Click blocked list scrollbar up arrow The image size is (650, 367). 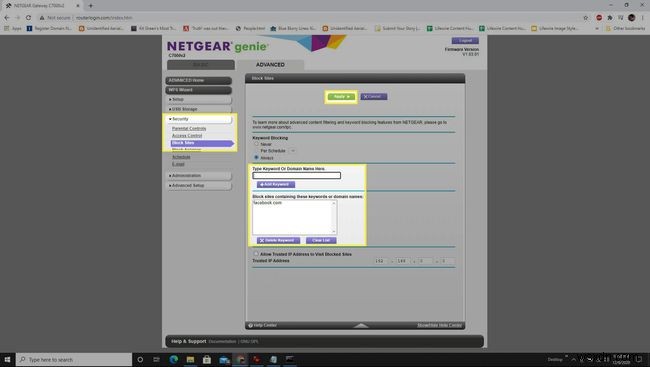click(x=334, y=203)
